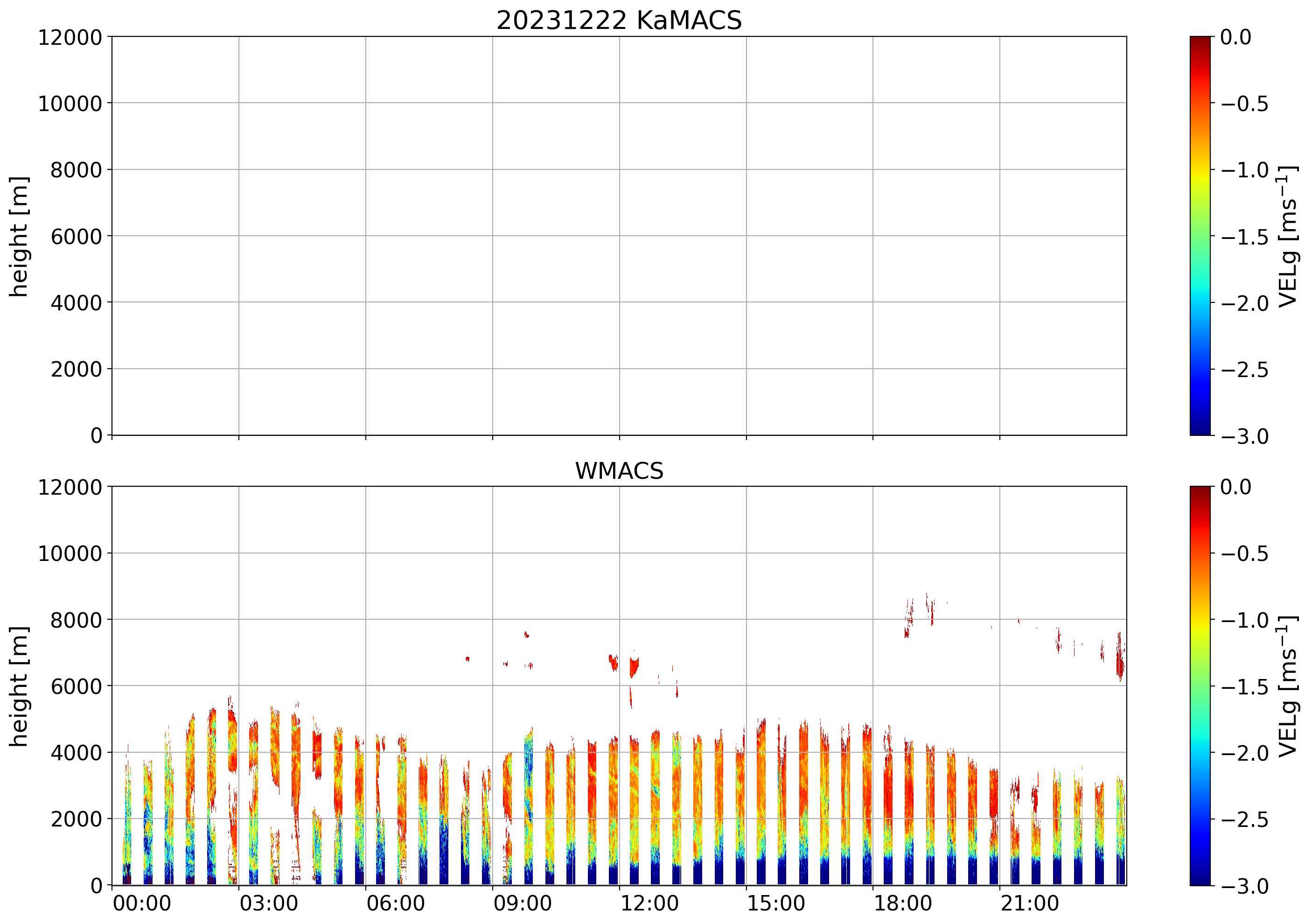Screen dimensions: 1312x924
Task: Click the 06:00 time axis label
Action: (x=396, y=904)
